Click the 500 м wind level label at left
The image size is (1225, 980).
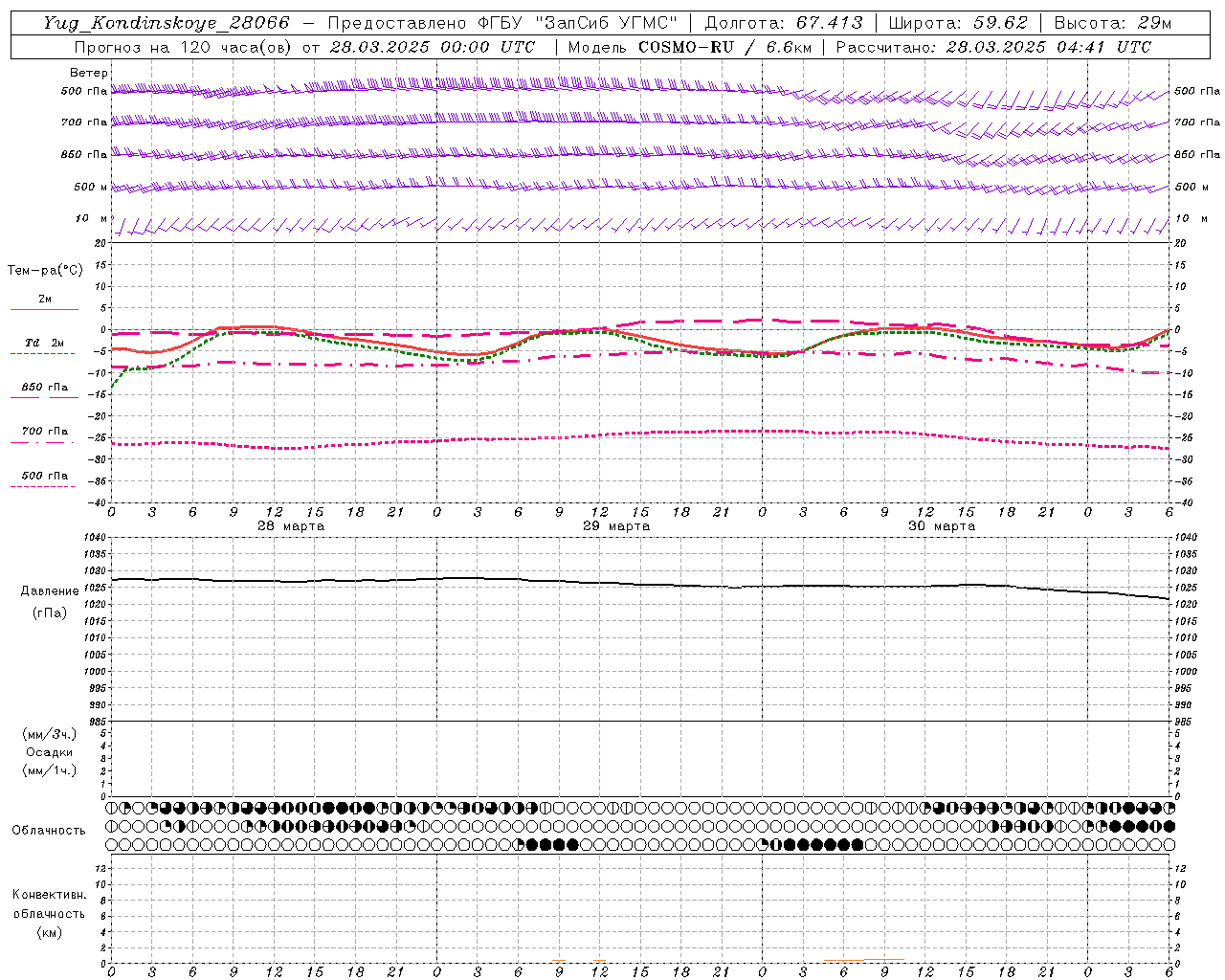point(91,187)
